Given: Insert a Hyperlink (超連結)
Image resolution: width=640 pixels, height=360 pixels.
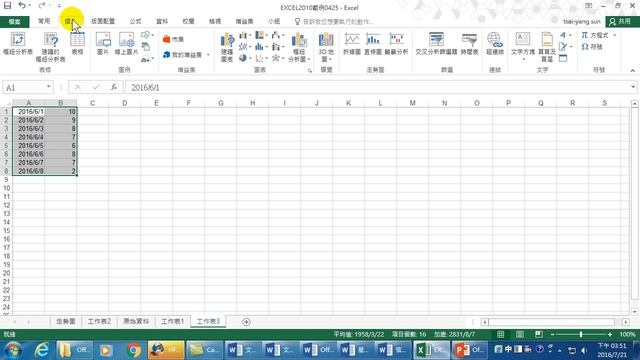Looking at the screenshot, I should tap(495, 44).
